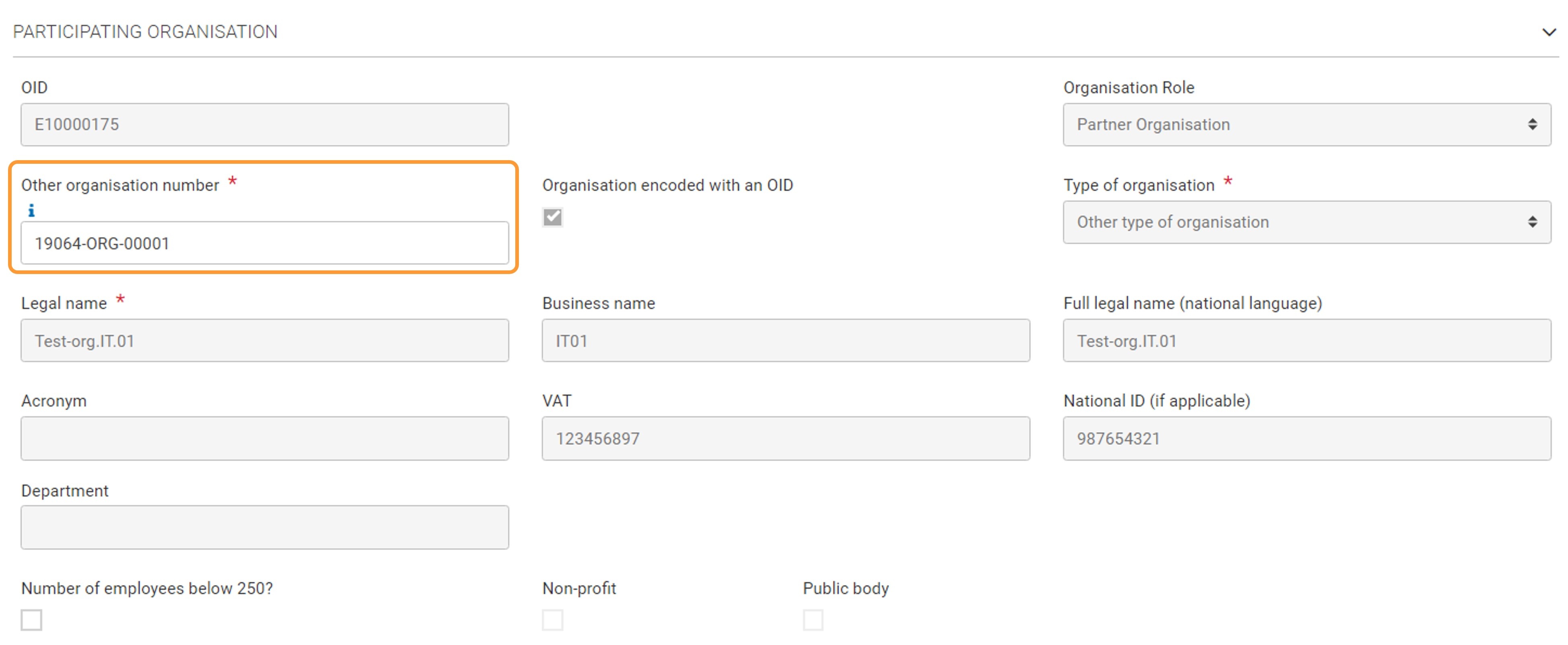Open the Organisation Role dropdown
The width and height of the screenshot is (1568, 645).
1306,124
